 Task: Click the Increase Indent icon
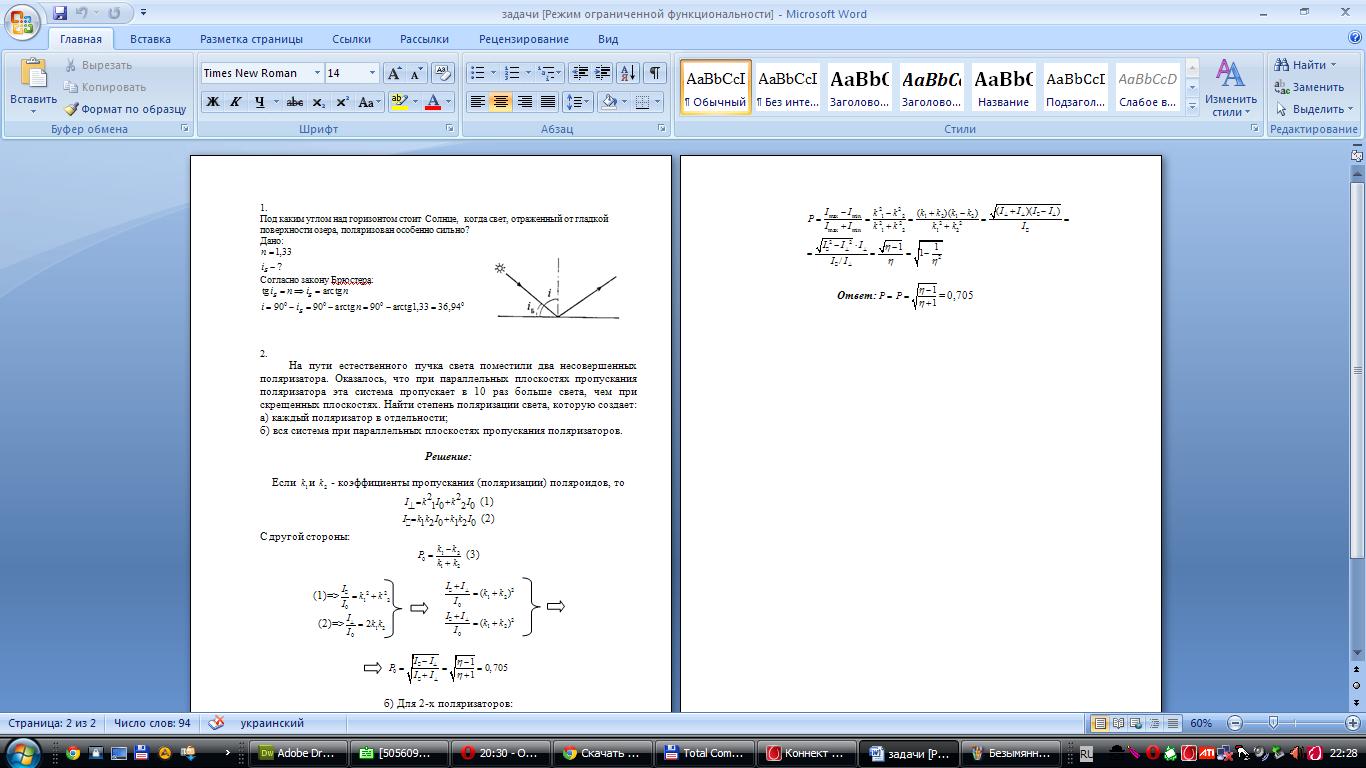click(x=603, y=73)
